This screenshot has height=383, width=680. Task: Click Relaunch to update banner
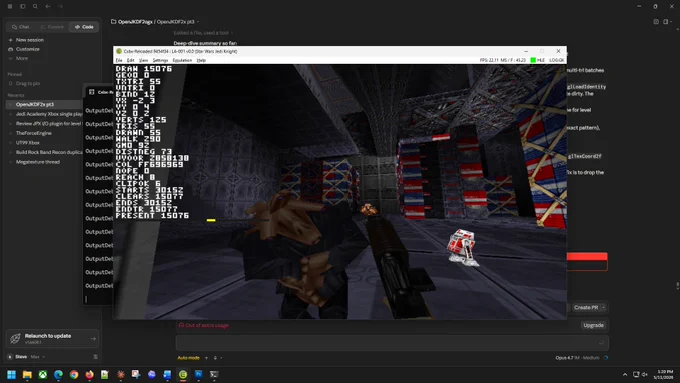52,339
